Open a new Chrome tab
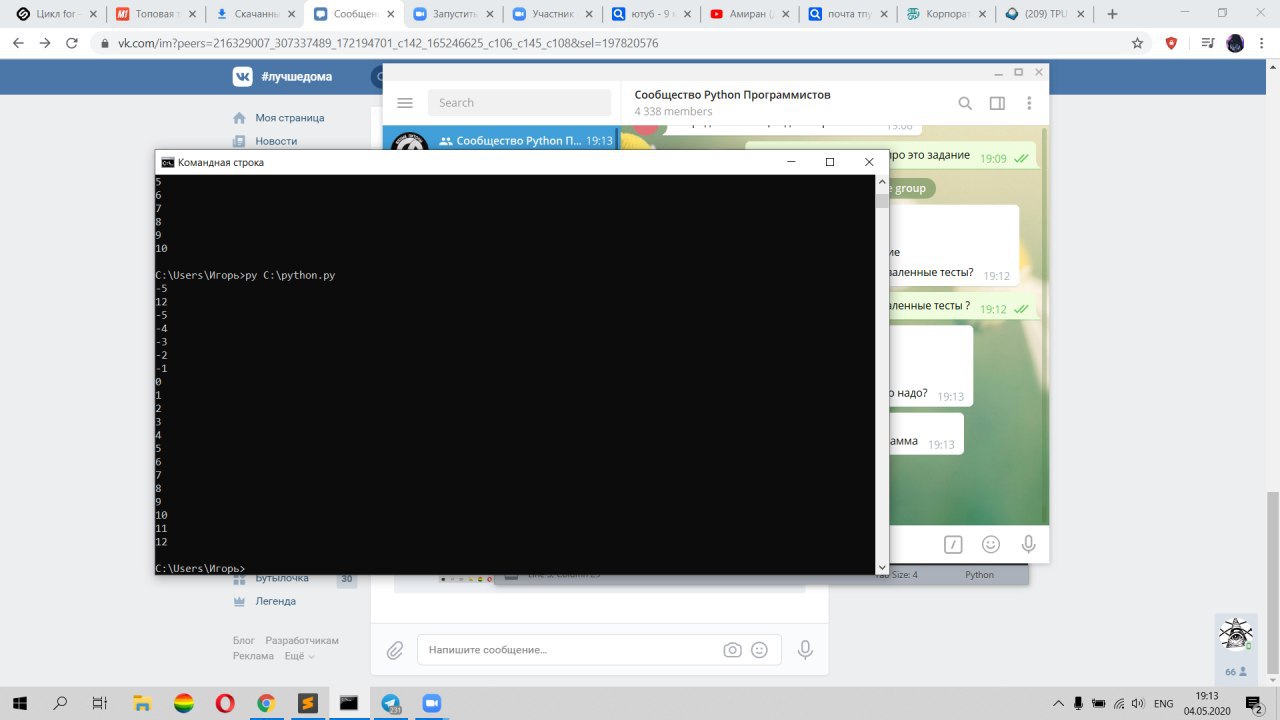1280x720 pixels. point(1112,15)
